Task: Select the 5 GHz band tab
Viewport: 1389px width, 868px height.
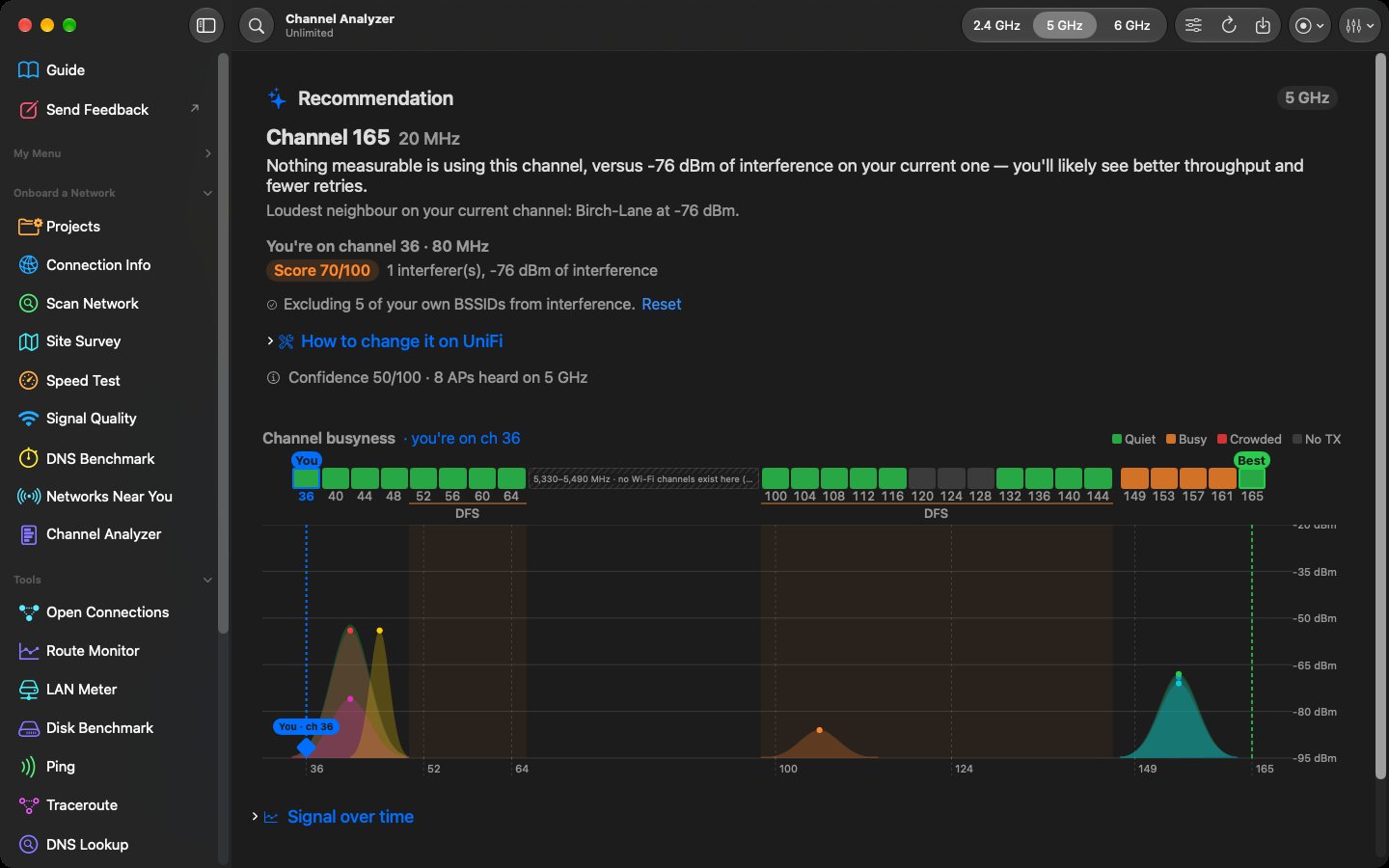Action: click(1064, 26)
